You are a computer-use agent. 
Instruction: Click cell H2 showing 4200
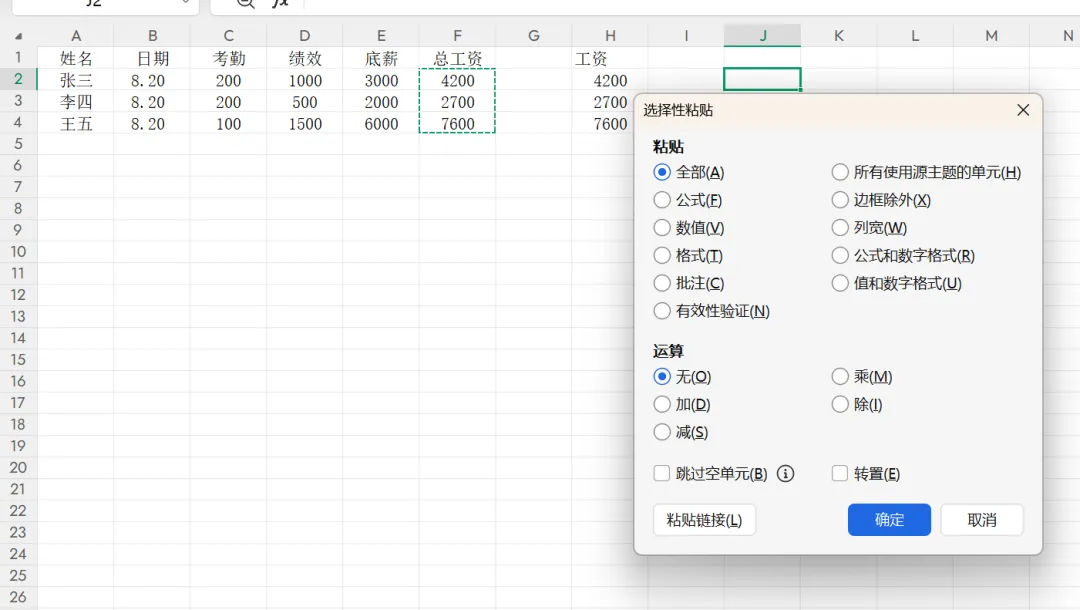click(x=610, y=81)
